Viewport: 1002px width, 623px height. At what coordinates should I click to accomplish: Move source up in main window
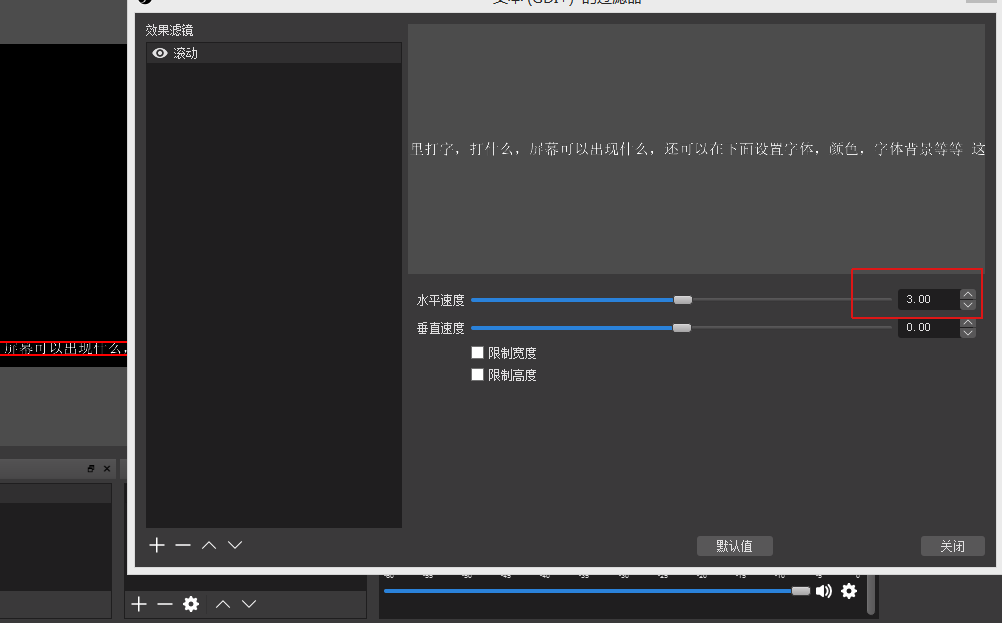[222, 604]
